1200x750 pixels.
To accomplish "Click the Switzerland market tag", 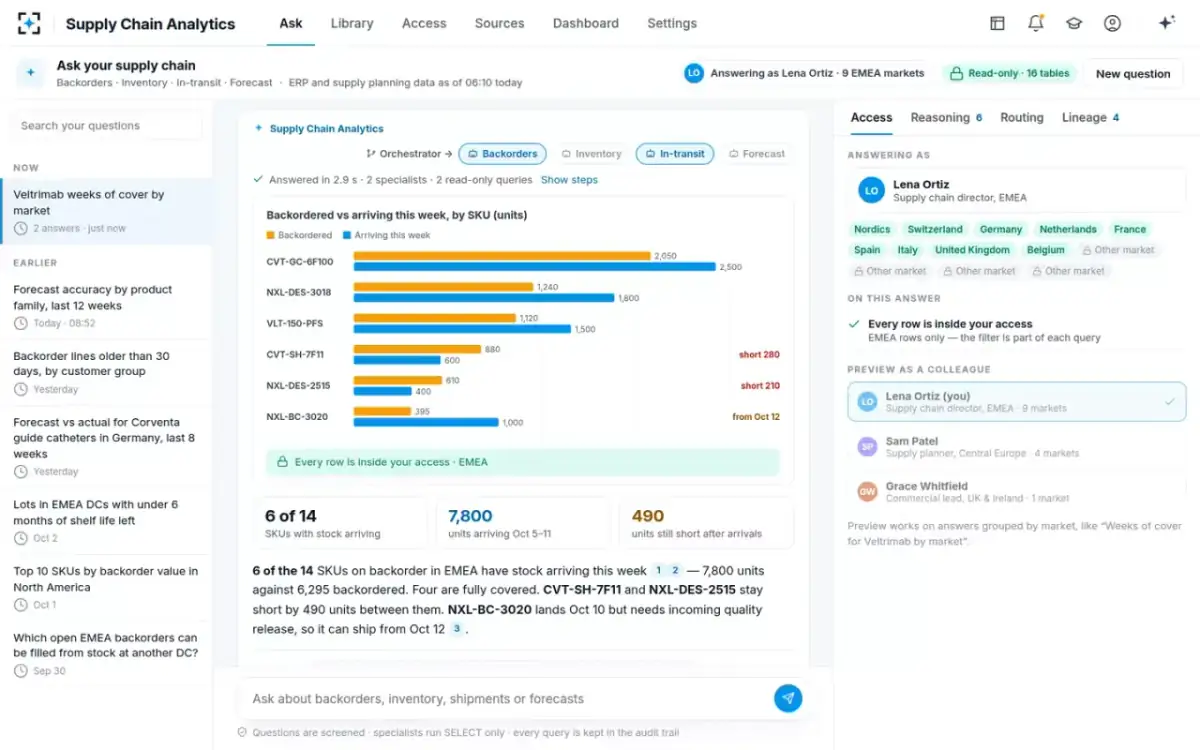I will [935, 229].
